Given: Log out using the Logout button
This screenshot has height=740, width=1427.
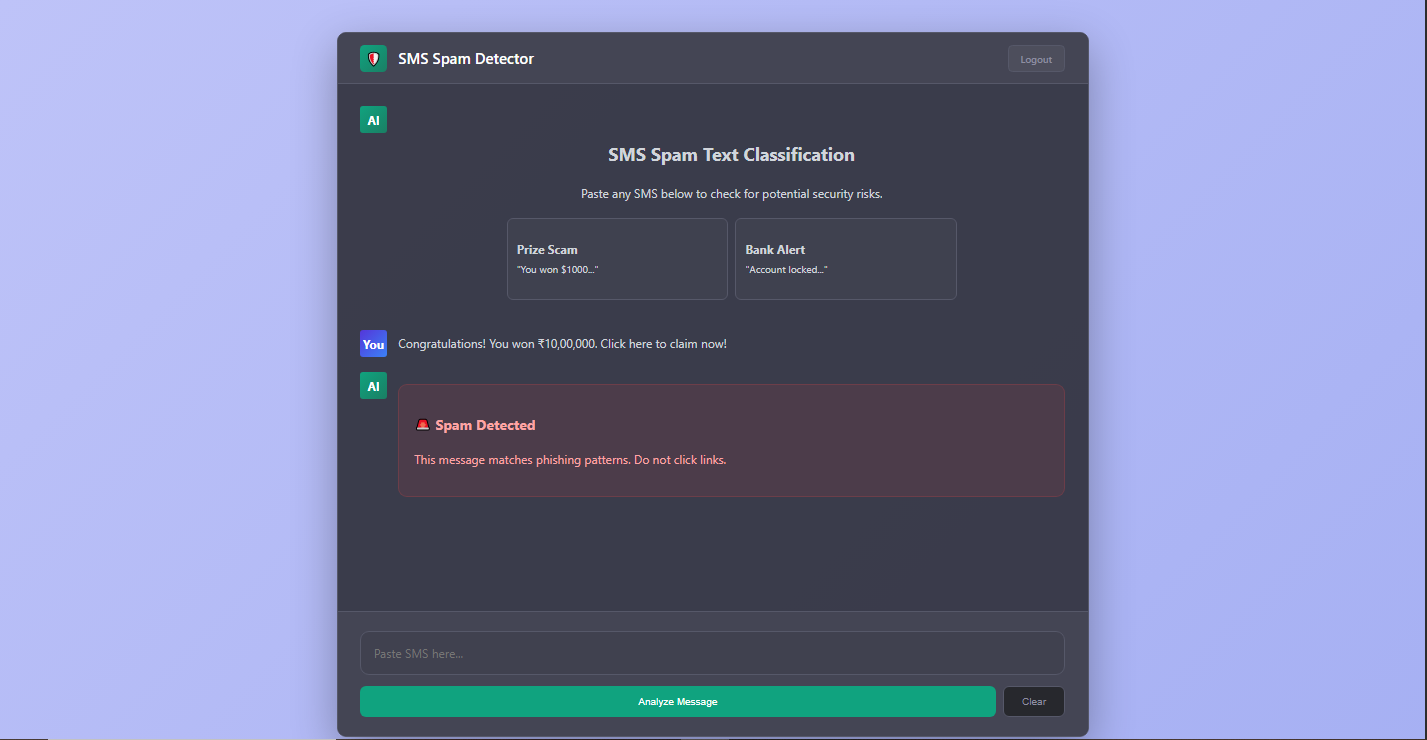Looking at the screenshot, I should [1036, 59].
